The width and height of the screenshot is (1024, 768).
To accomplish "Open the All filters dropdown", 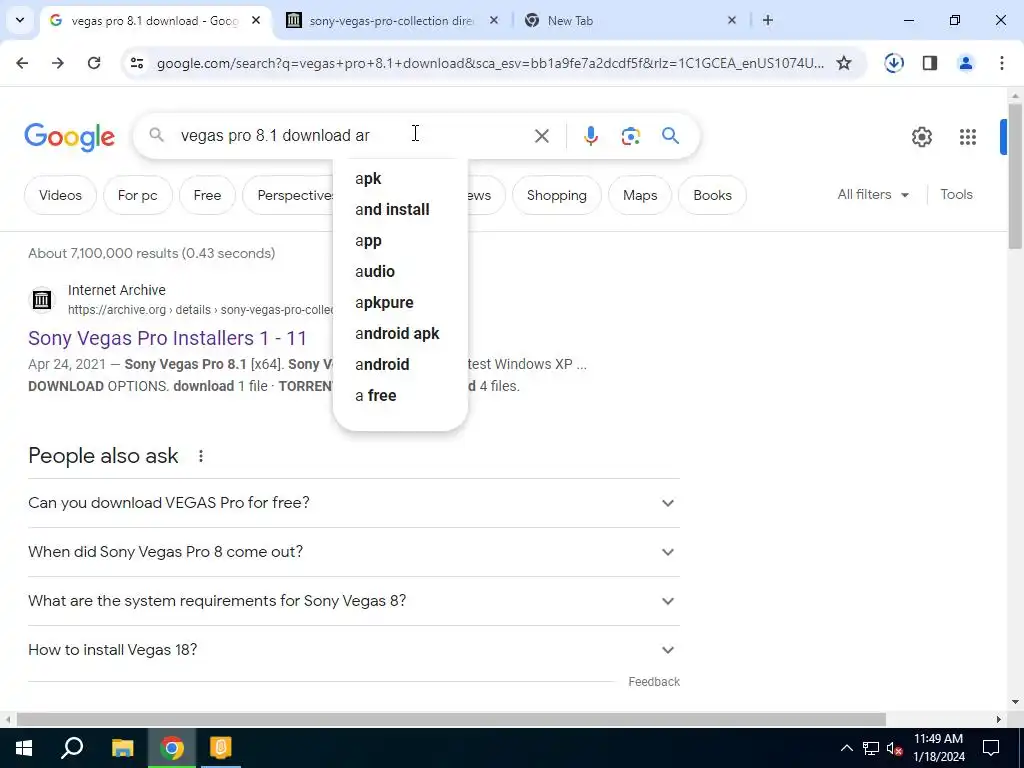I will coord(873,195).
